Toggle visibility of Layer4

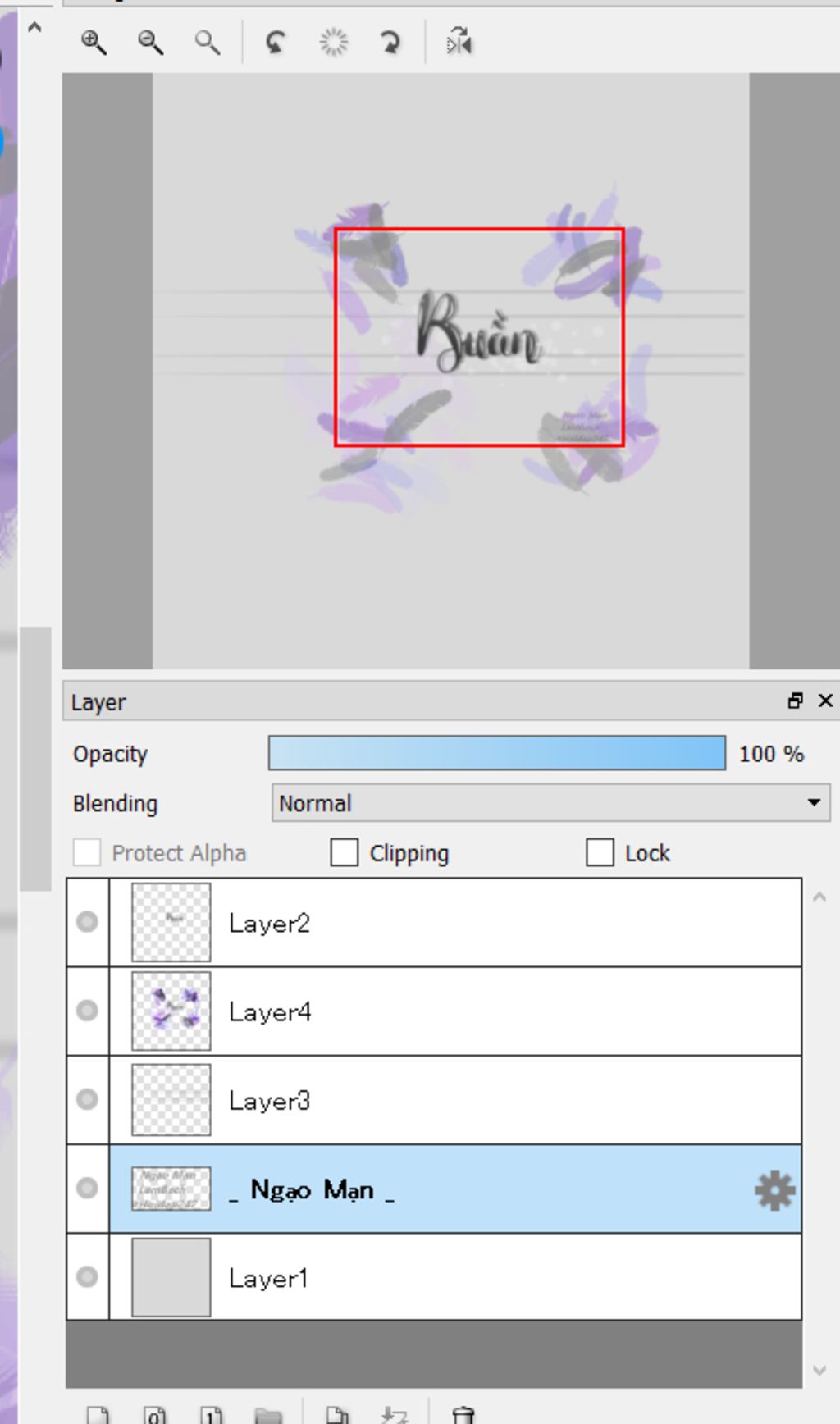[87, 1011]
